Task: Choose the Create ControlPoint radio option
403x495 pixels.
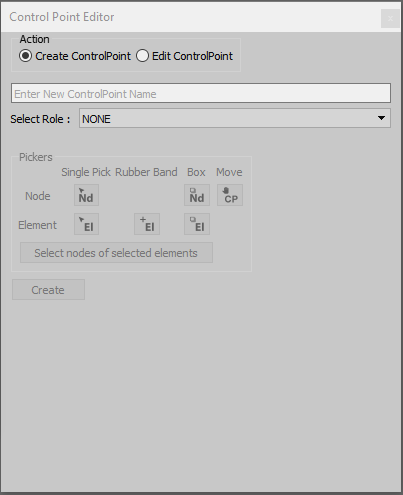Action: (75, 56)
